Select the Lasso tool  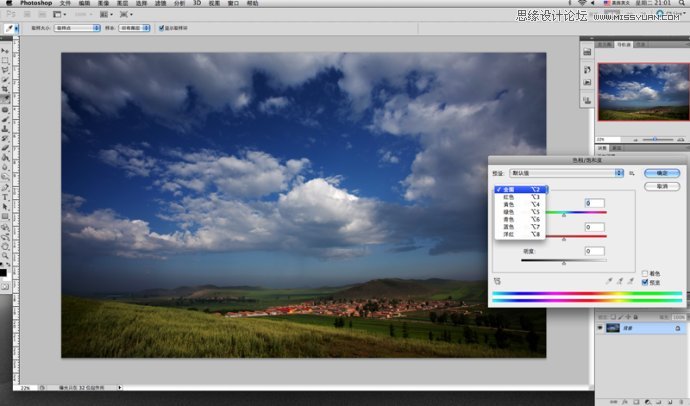(x=6, y=70)
